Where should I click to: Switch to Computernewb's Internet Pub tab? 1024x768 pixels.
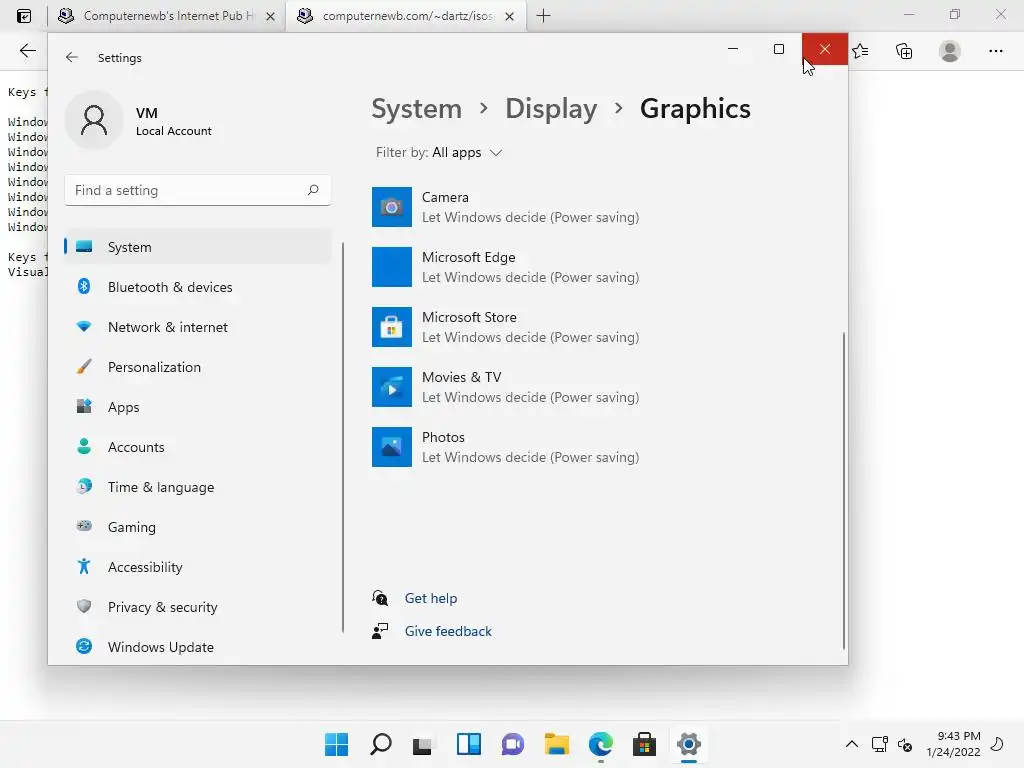click(166, 16)
